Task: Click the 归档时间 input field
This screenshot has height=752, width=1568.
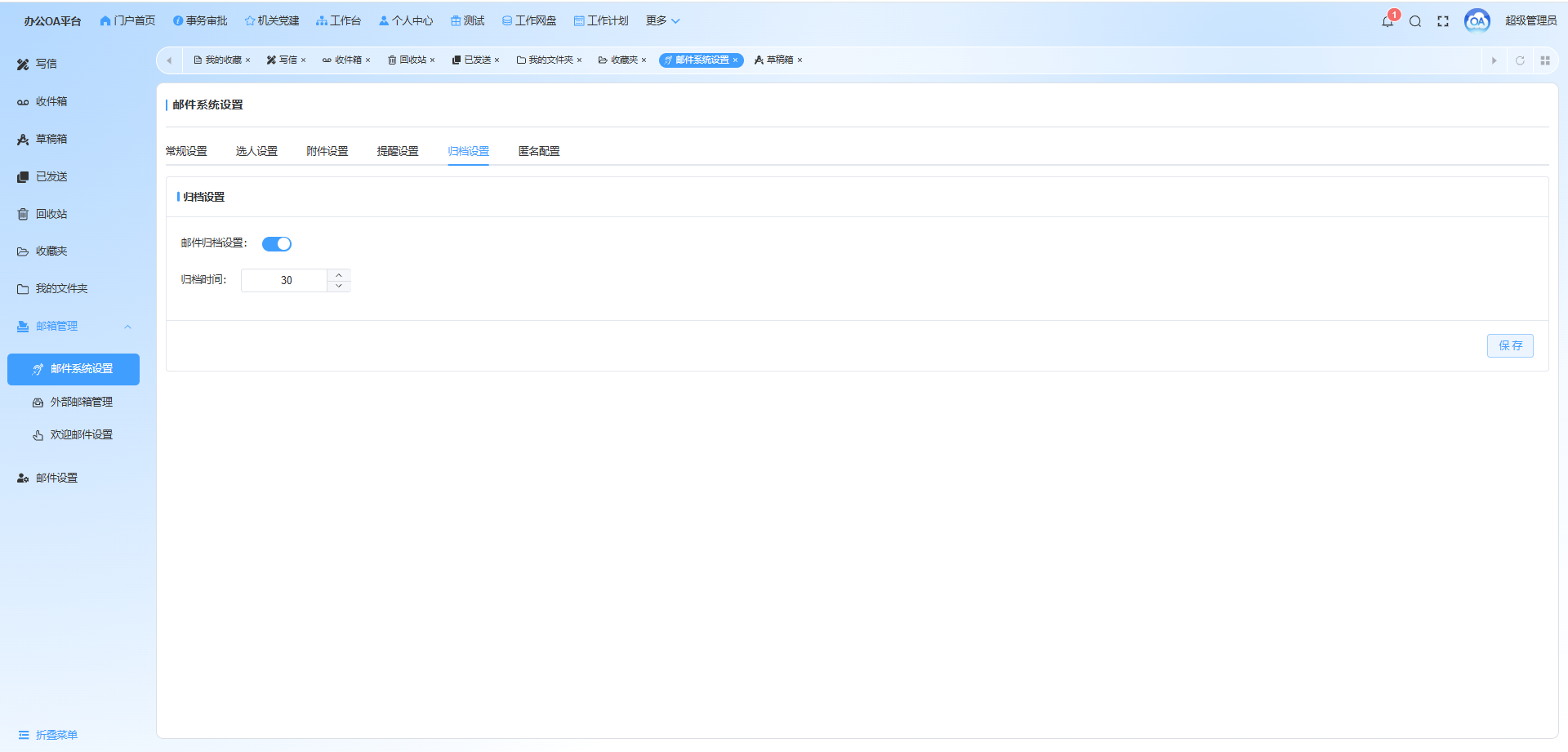Action: coord(285,280)
